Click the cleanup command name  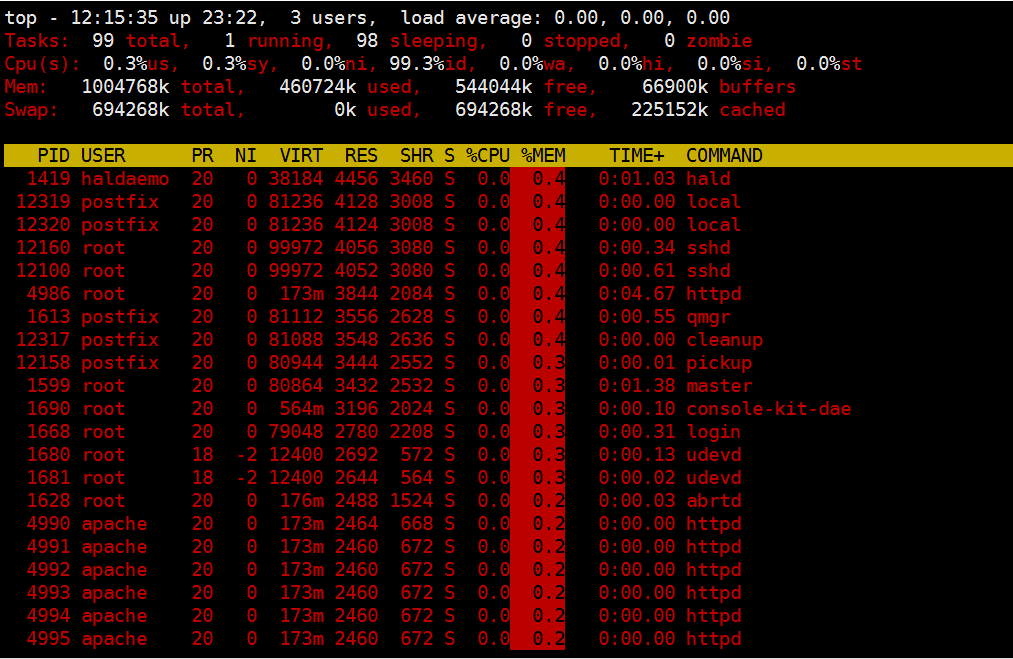click(724, 340)
